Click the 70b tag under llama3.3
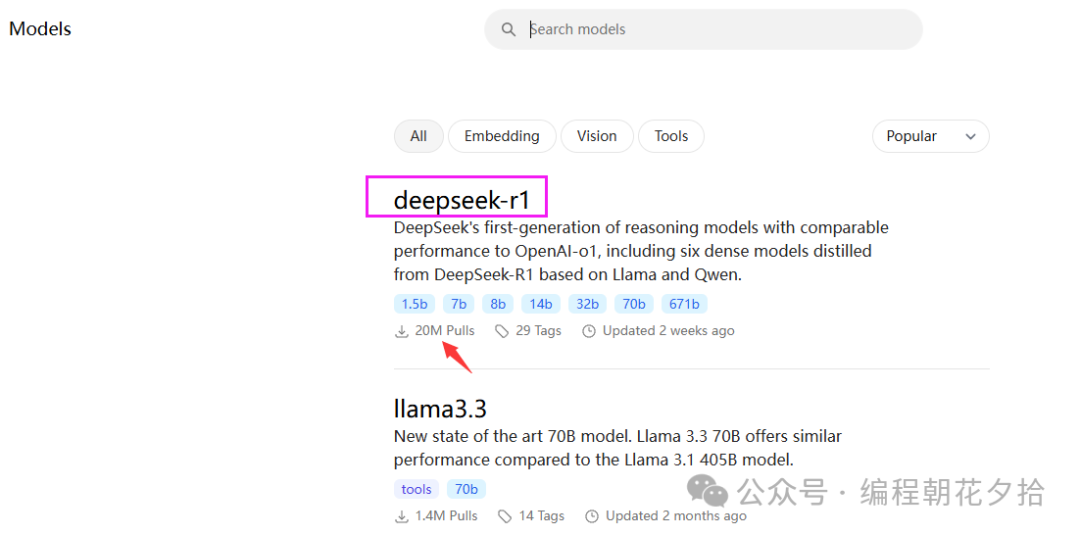Screen dimensions: 1080x535 click(x=466, y=490)
